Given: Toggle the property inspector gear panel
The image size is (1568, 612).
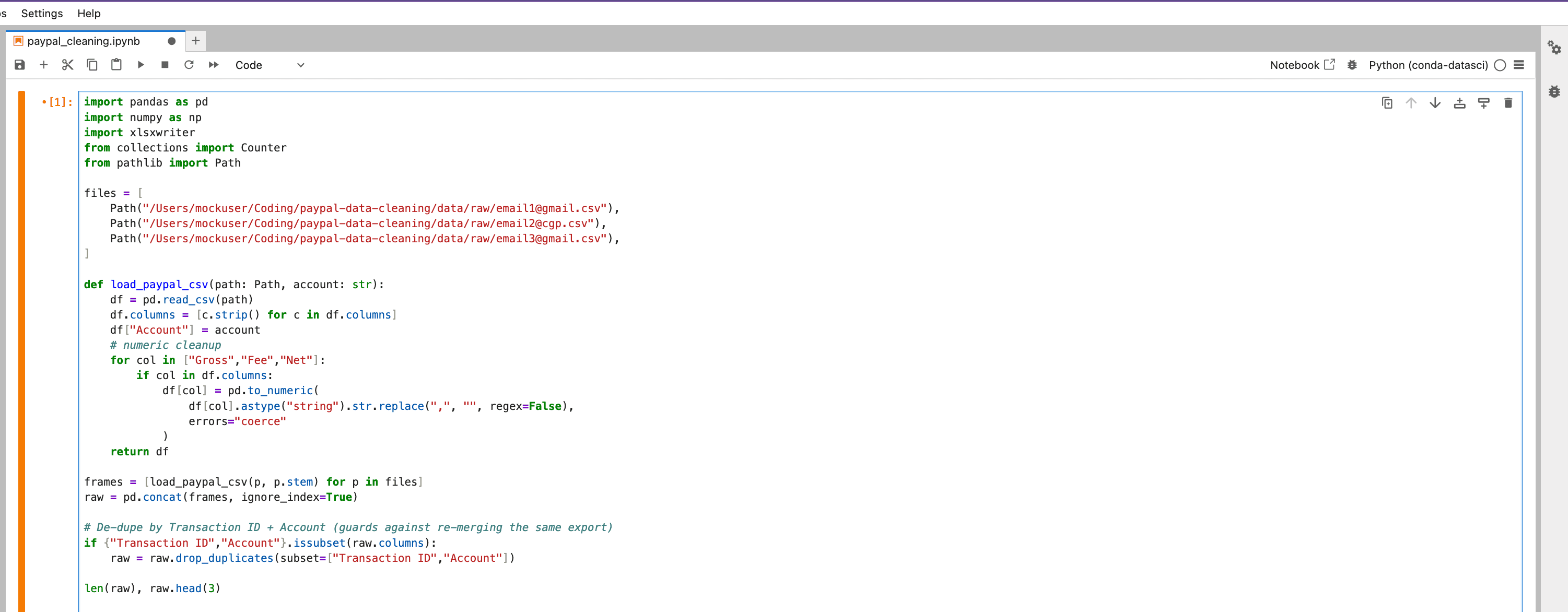Looking at the screenshot, I should [x=1554, y=48].
